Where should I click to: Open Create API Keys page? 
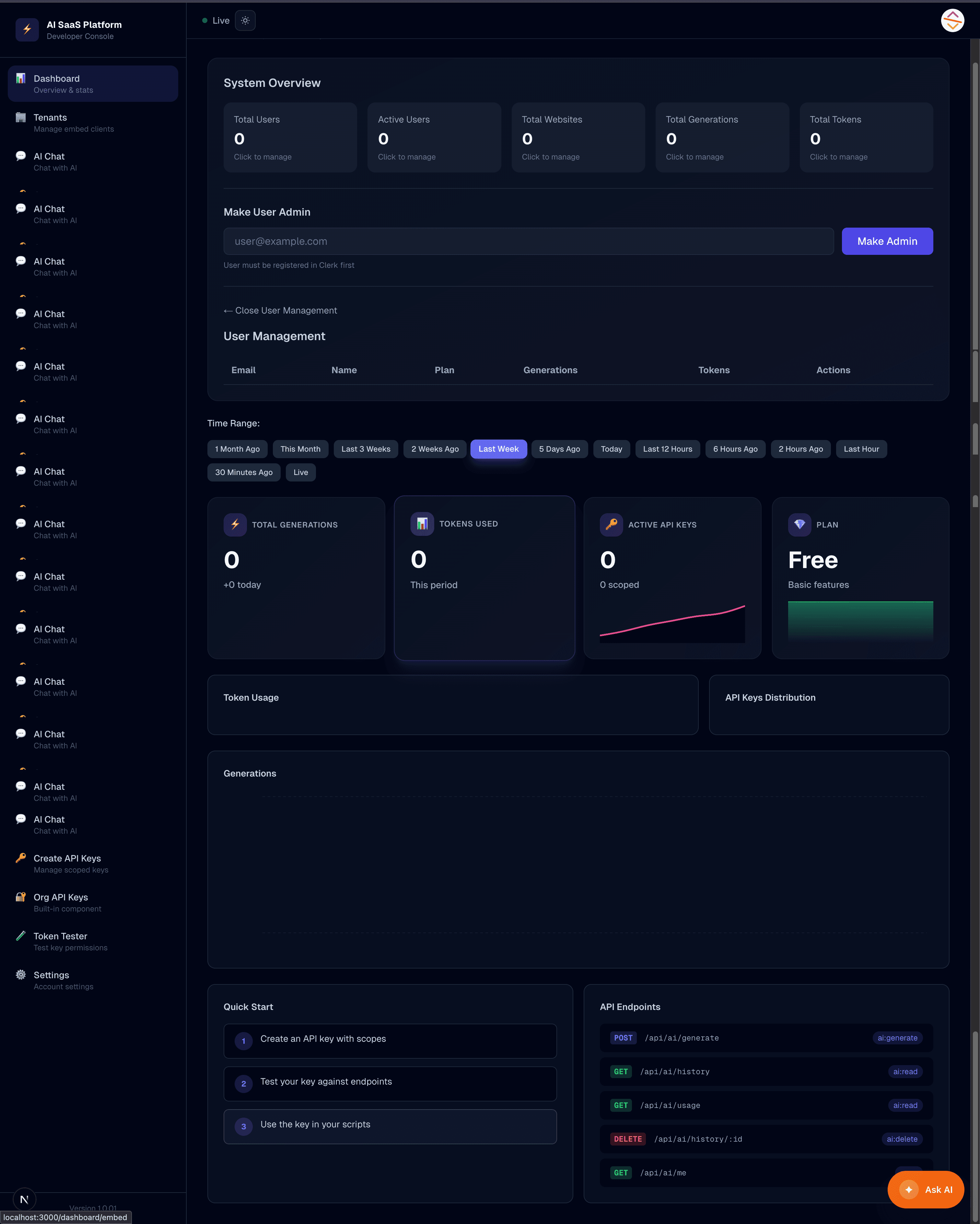(93, 863)
